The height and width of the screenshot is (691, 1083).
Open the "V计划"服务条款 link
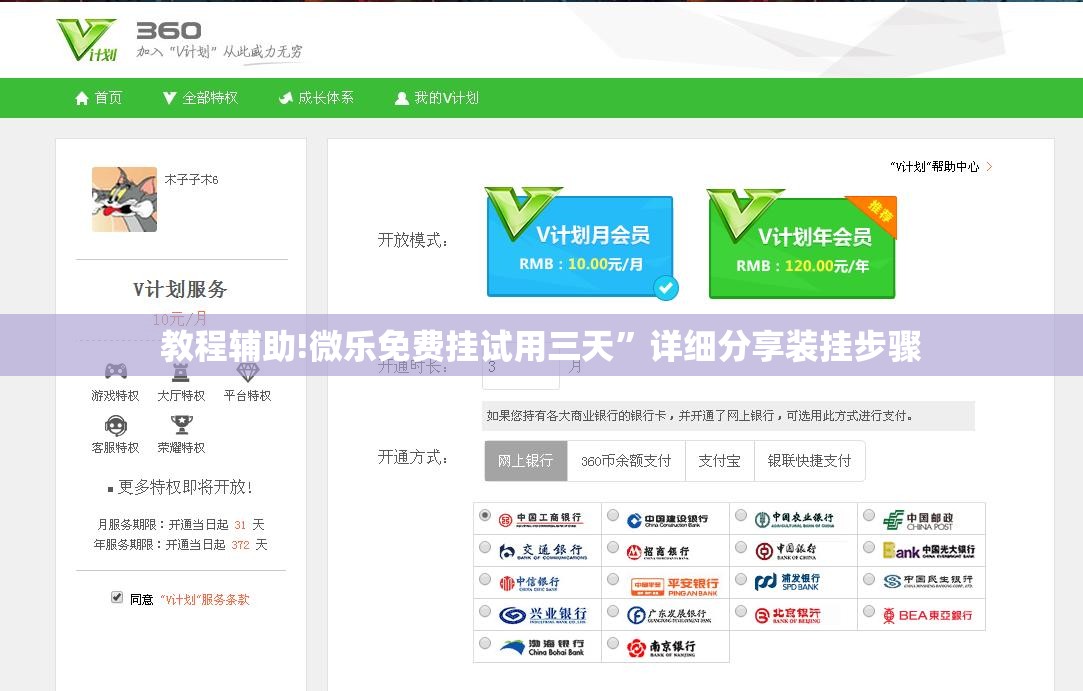205,600
